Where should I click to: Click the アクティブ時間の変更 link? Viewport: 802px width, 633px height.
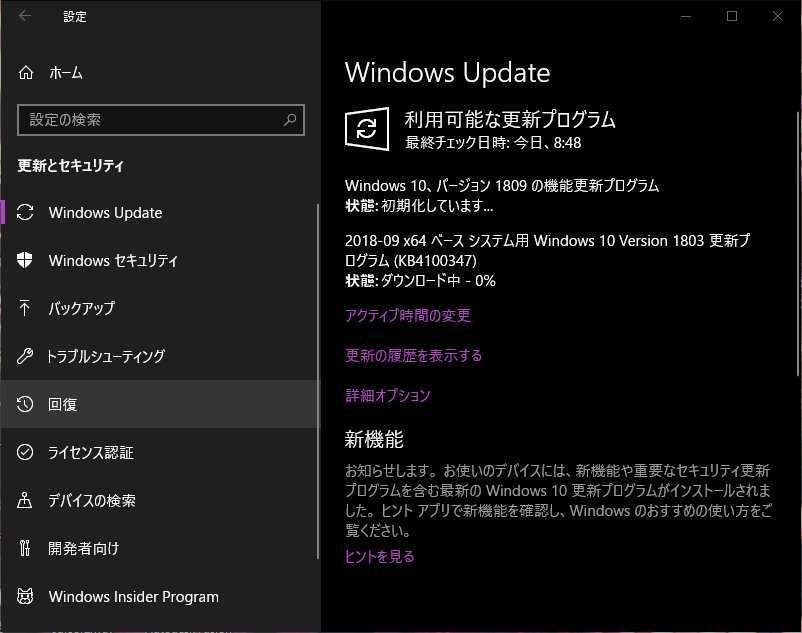click(x=408, y=315)
